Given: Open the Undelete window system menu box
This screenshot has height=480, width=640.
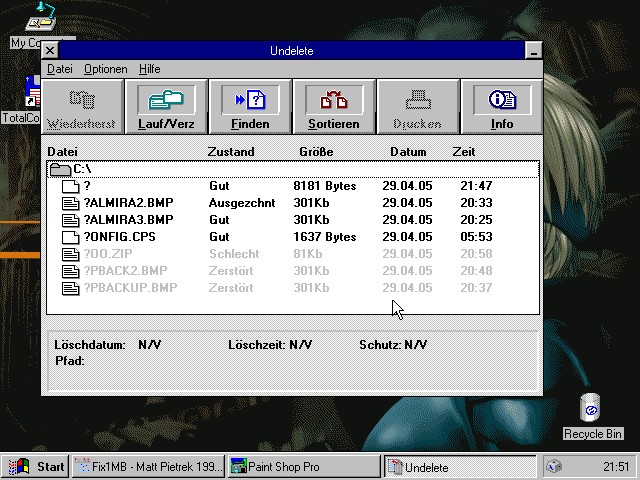Looking at the screenshot, I should [x=50, y=51].
